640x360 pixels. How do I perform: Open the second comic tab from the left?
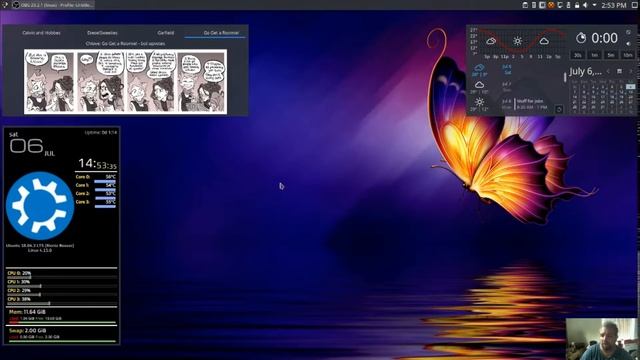point(102,33)
